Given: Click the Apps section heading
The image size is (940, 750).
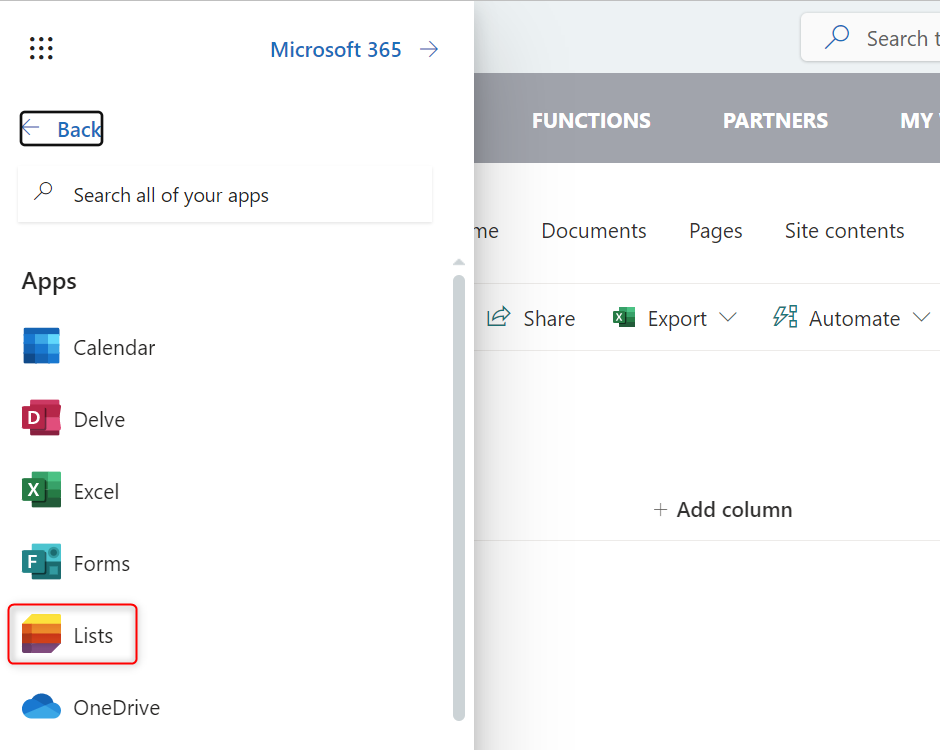Looking at the screenshot, I should click(x=49, y=282).
